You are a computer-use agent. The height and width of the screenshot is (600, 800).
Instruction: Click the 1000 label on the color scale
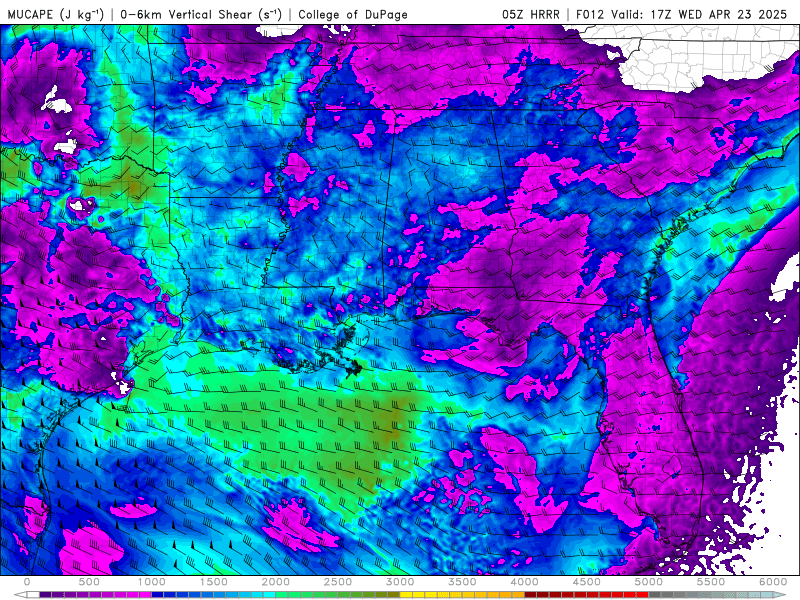click(152, 582)
